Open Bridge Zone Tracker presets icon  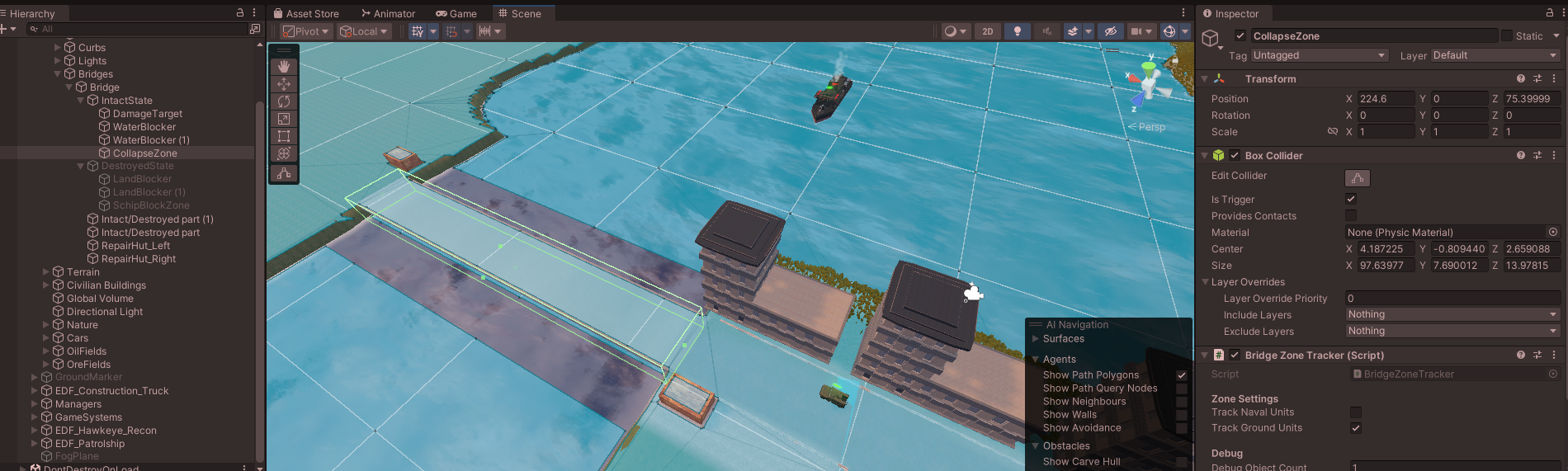[1537, 355]
